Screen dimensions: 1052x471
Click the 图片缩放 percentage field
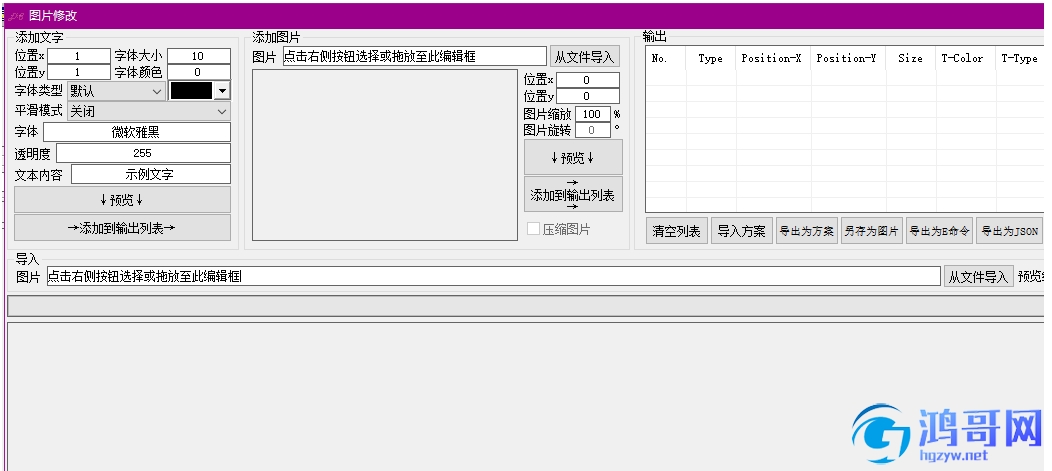(x=593, y=114)
